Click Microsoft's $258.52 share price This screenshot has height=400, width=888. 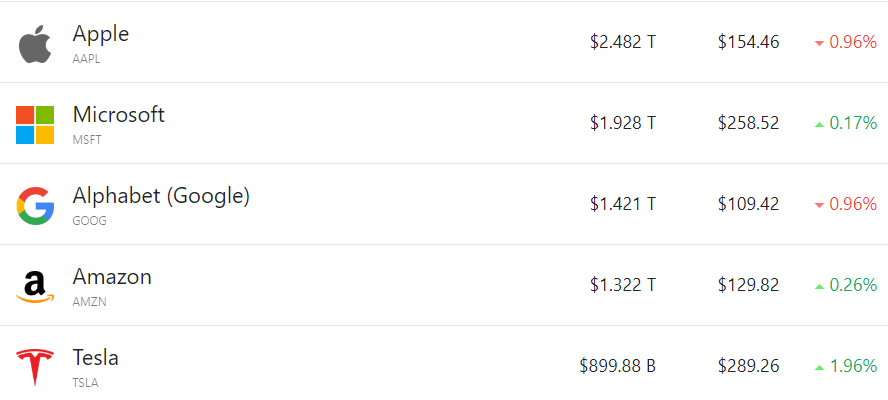pos(749,123)
